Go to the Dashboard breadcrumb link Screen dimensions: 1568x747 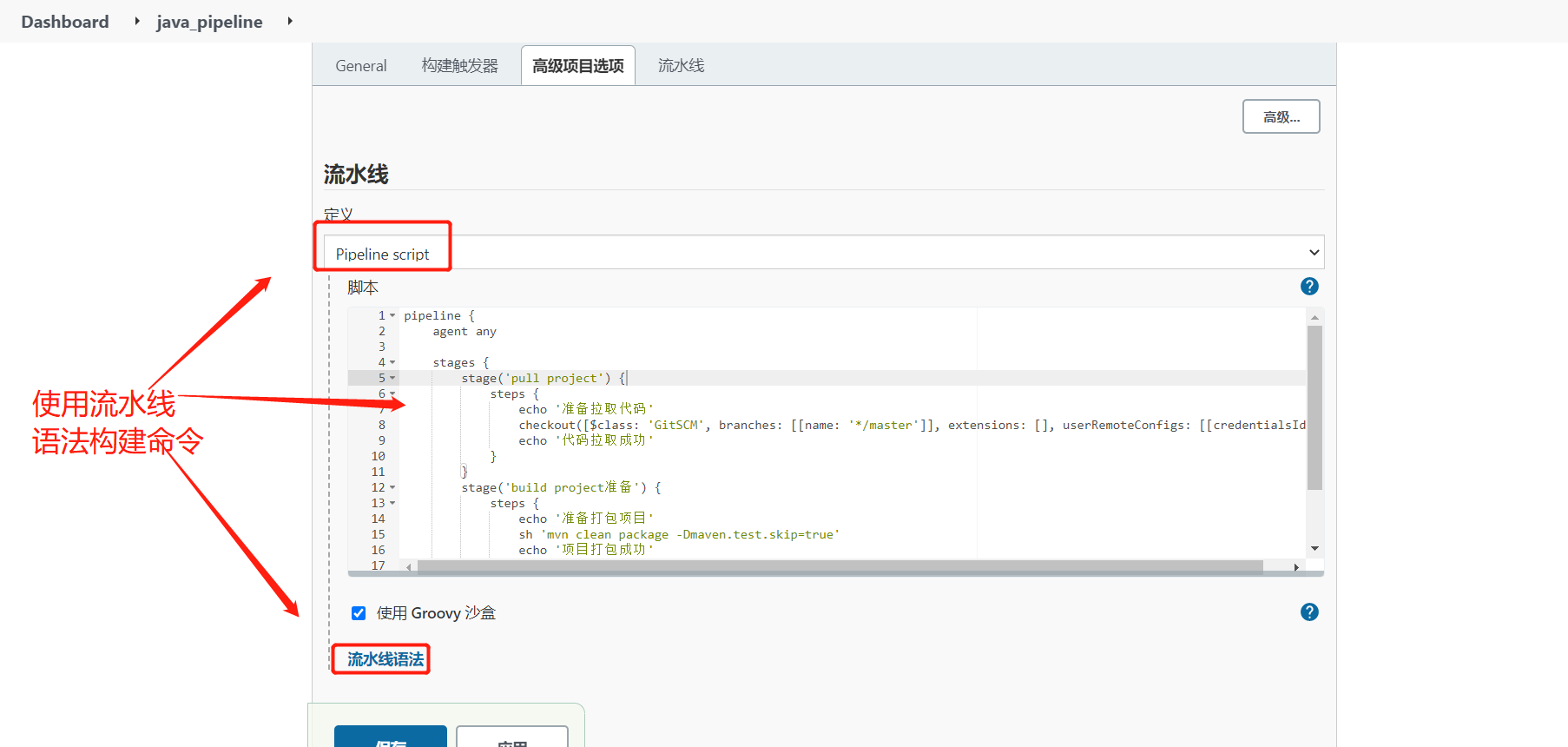click(65, 22)
